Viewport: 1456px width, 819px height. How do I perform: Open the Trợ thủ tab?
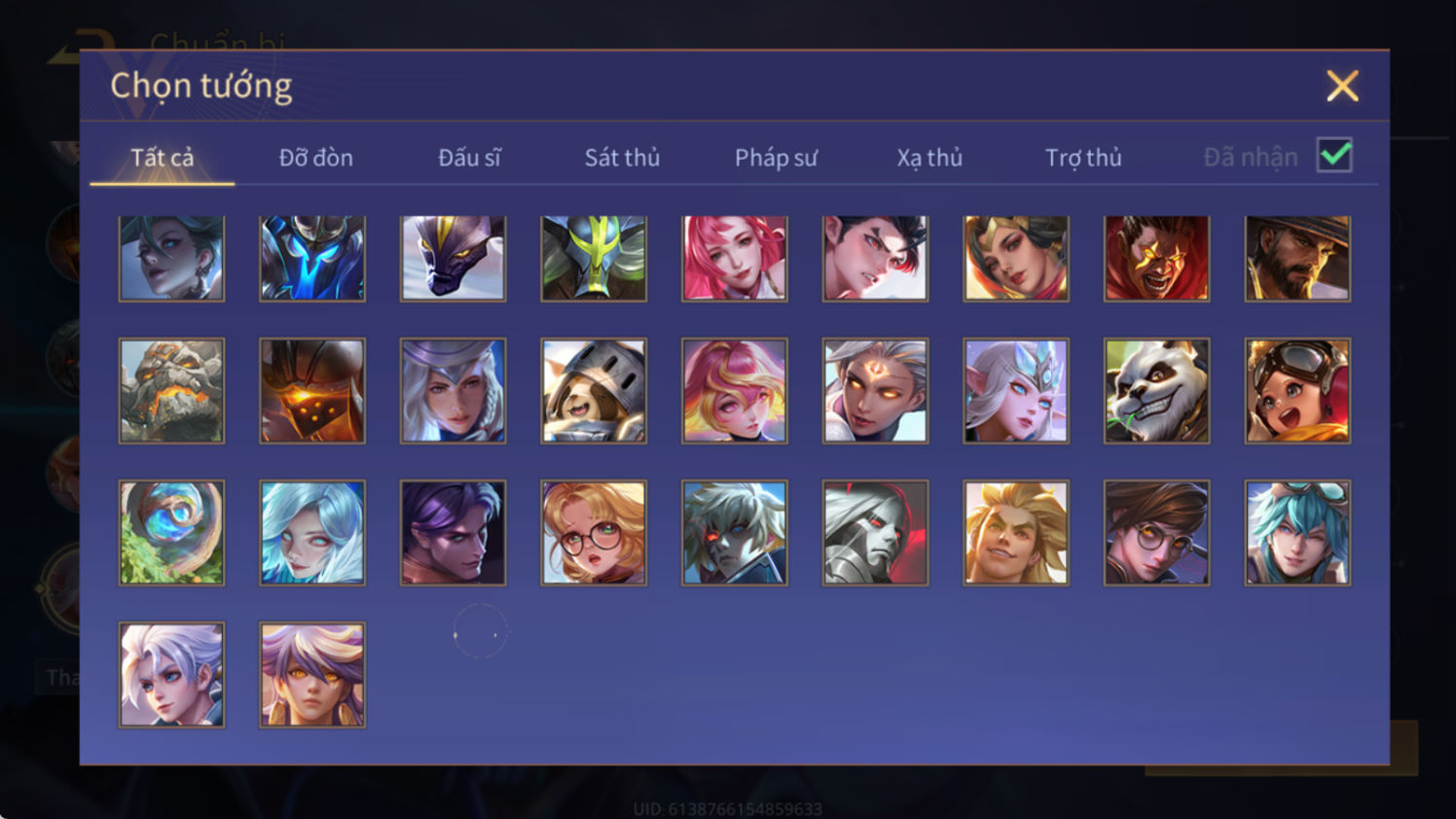1083,158
